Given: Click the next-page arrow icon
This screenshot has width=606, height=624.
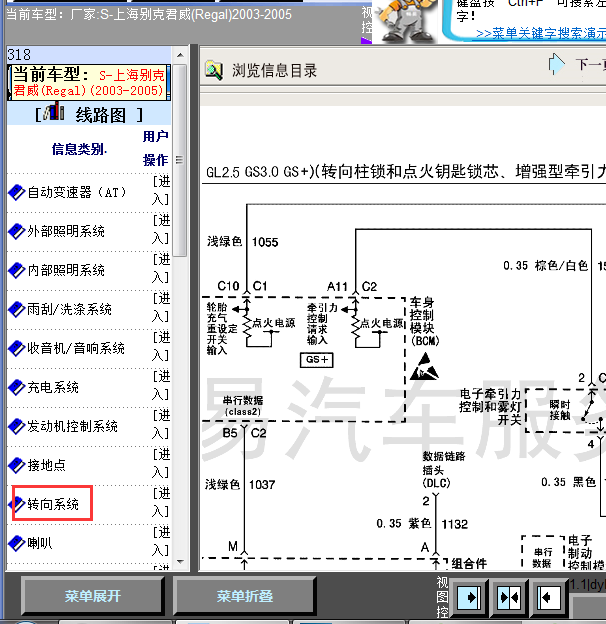Looking at the screenshot, I should 556,64.
